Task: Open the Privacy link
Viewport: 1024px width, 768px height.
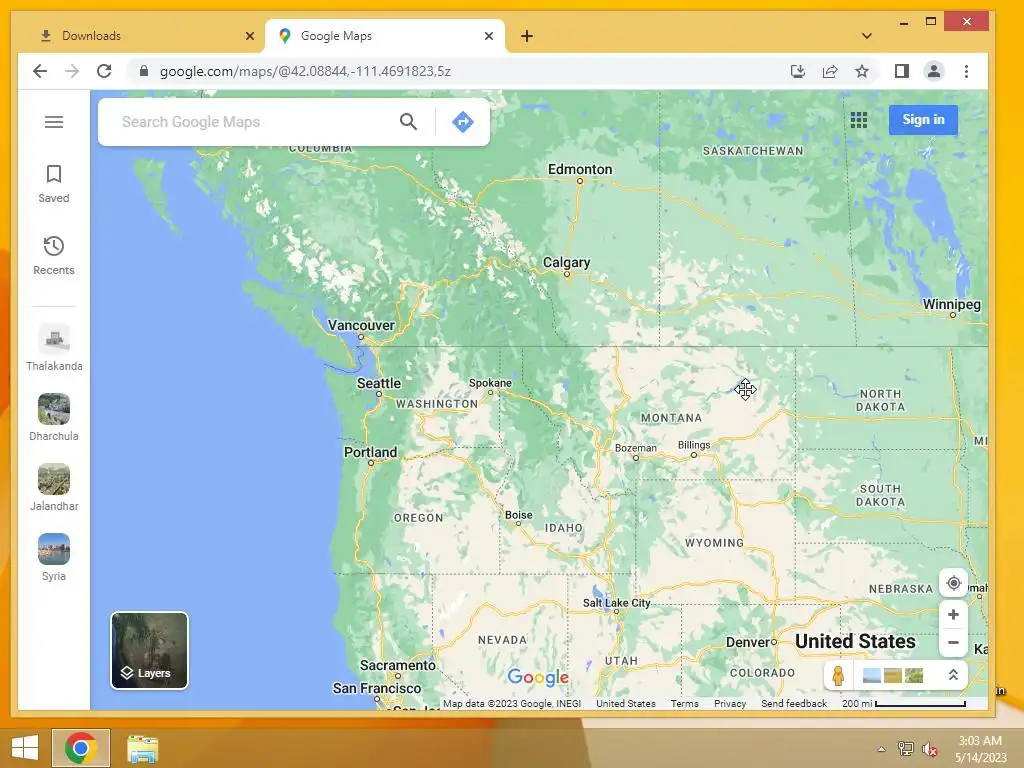Action: [729, 703]
